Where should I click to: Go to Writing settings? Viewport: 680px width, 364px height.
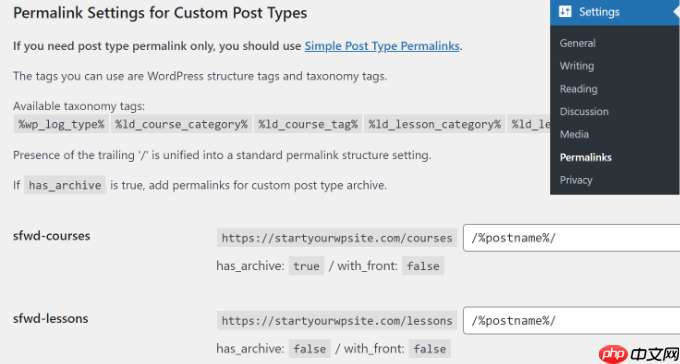[x=576, y=66]
